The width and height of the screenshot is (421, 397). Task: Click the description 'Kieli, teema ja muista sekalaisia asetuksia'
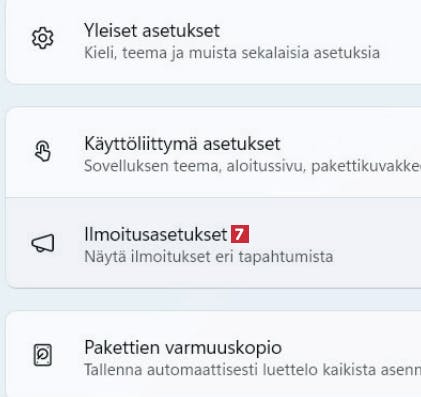(232, 53)
